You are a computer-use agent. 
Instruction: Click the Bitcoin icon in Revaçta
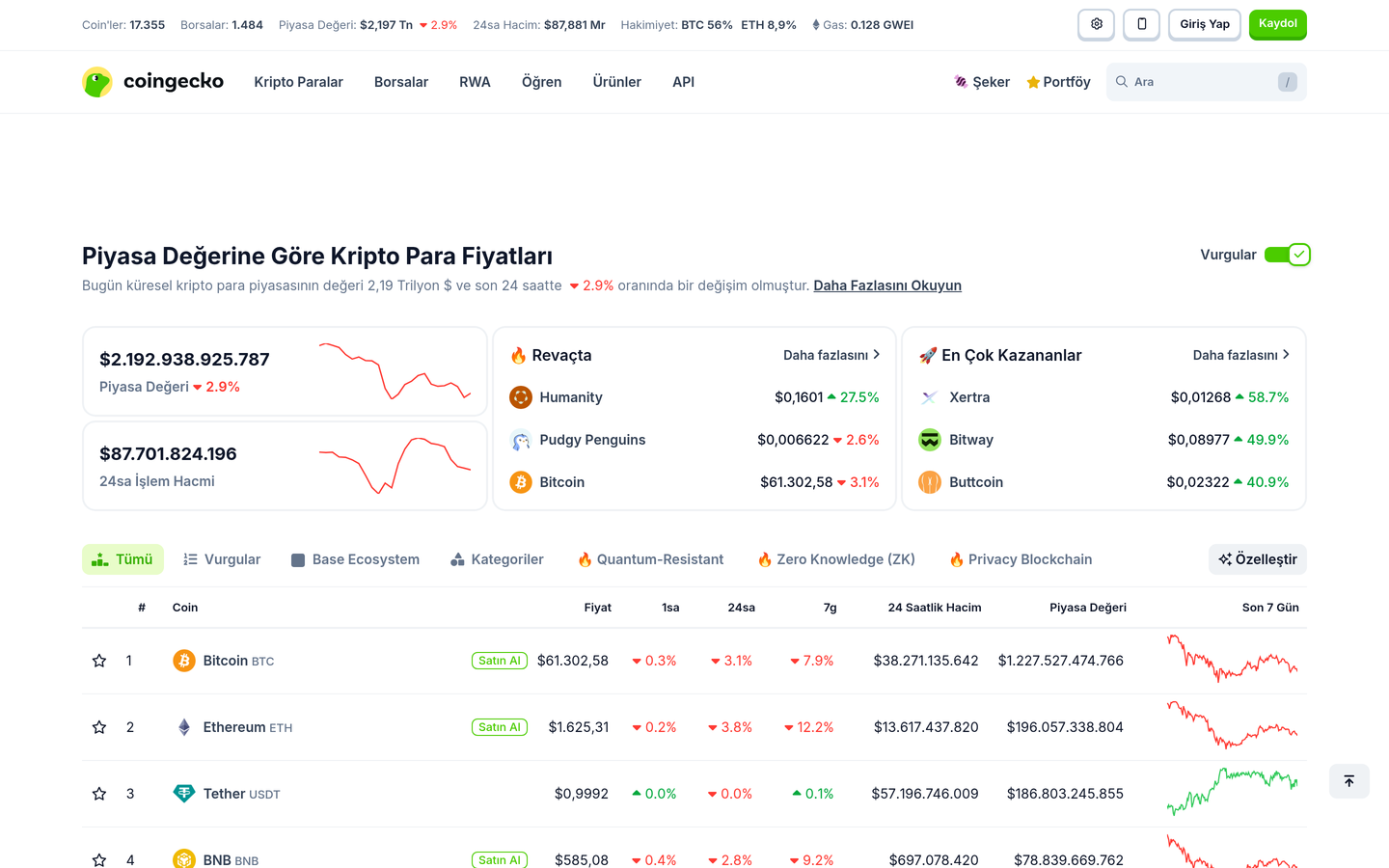(521, 482)
